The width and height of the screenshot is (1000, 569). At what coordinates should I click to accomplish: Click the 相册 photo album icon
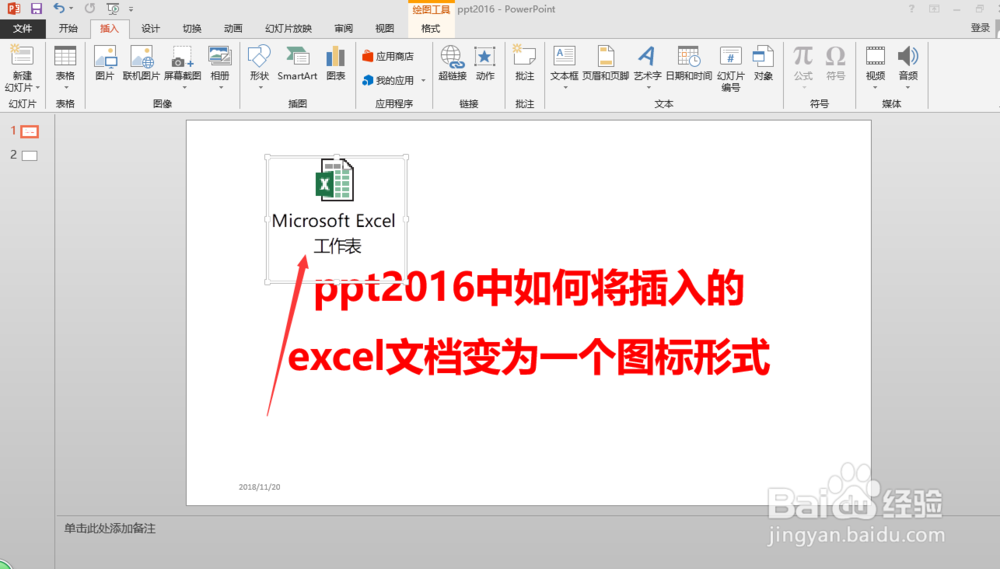[220, 56]
